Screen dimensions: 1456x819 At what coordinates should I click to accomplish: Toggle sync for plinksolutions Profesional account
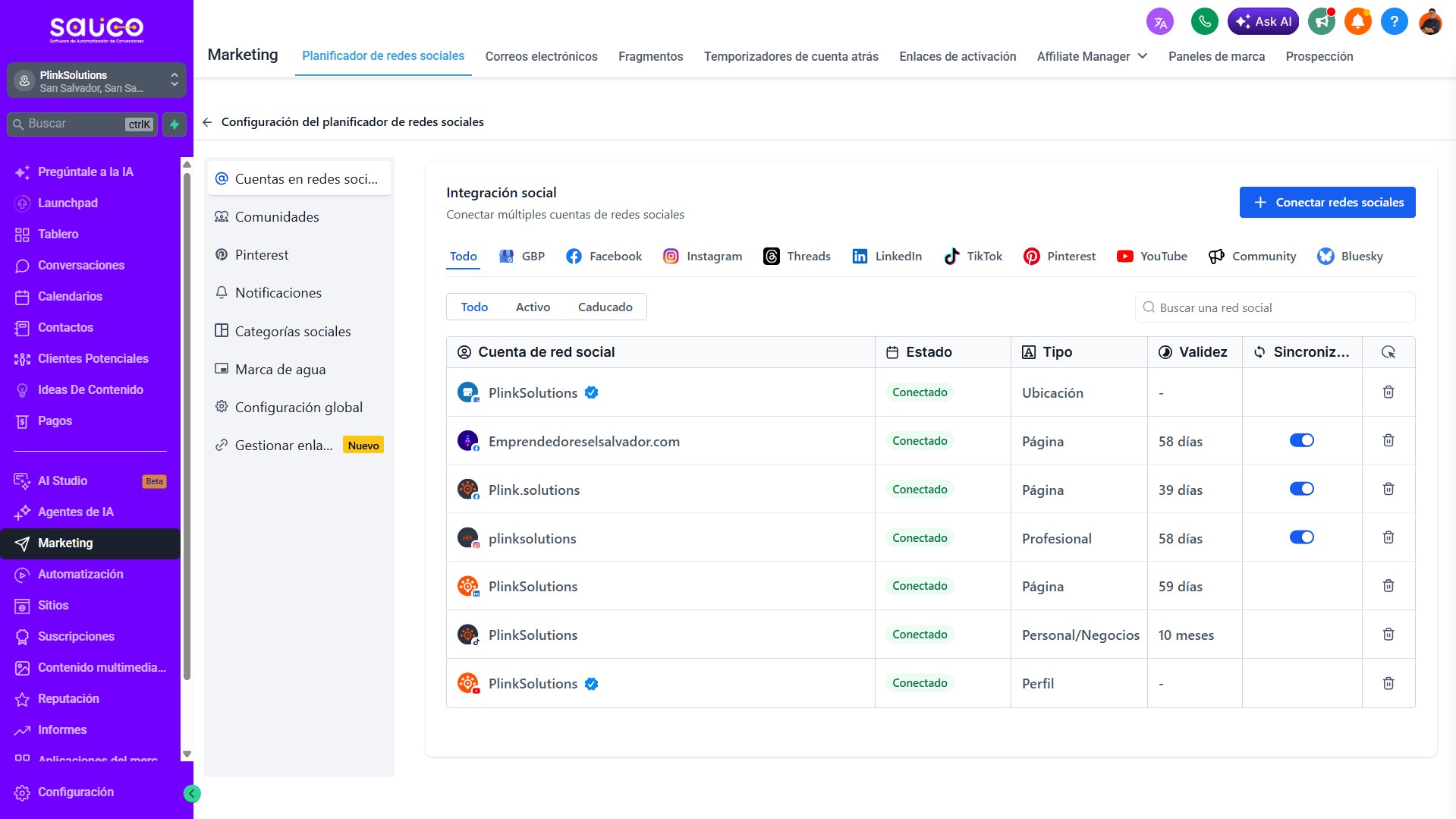pos(1302,538)
